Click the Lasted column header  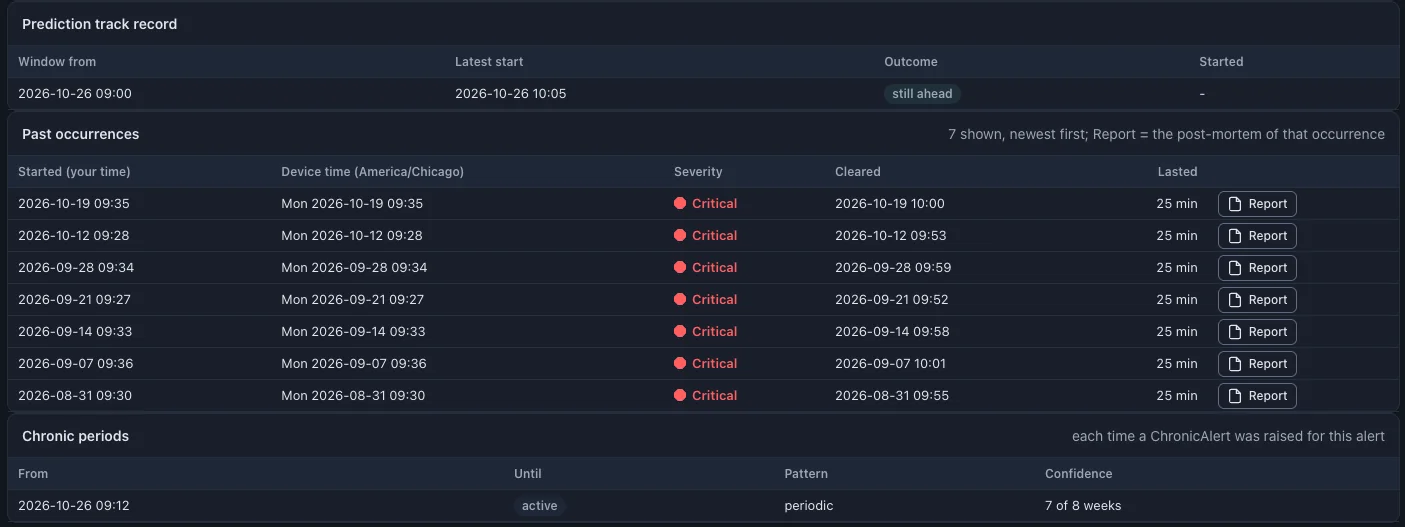coord(1177,172)
